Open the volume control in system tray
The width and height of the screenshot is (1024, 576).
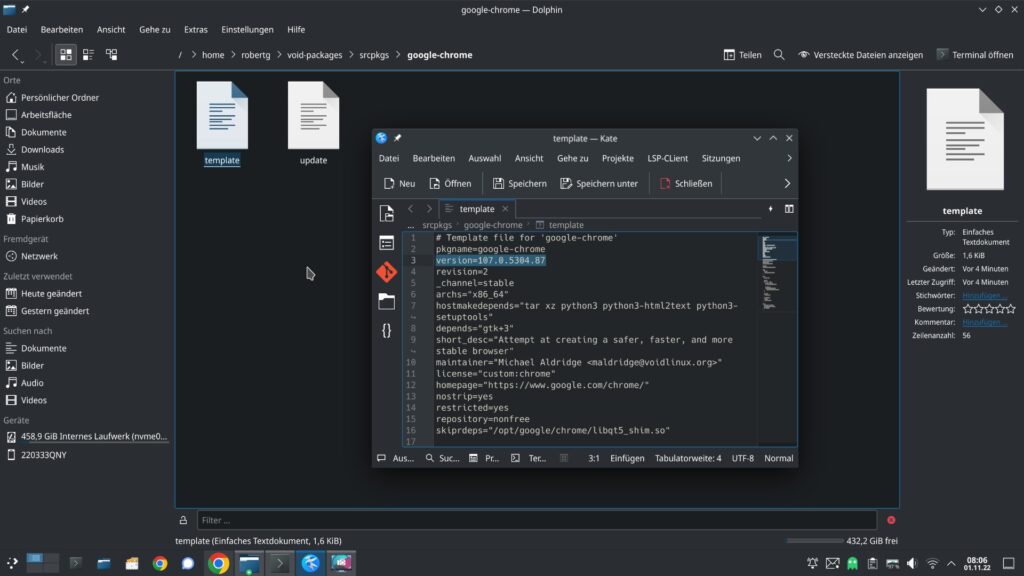click(x=912, y=563)
